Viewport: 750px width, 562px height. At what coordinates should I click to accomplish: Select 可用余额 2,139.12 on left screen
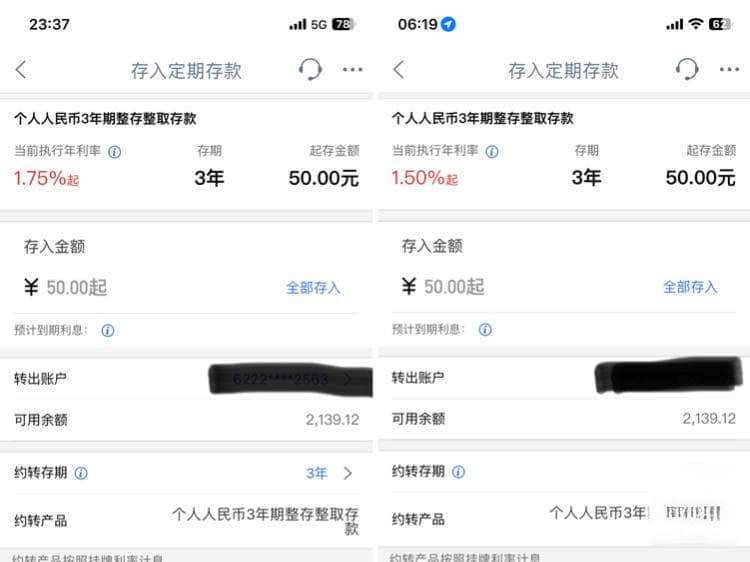tap(187, 420)
